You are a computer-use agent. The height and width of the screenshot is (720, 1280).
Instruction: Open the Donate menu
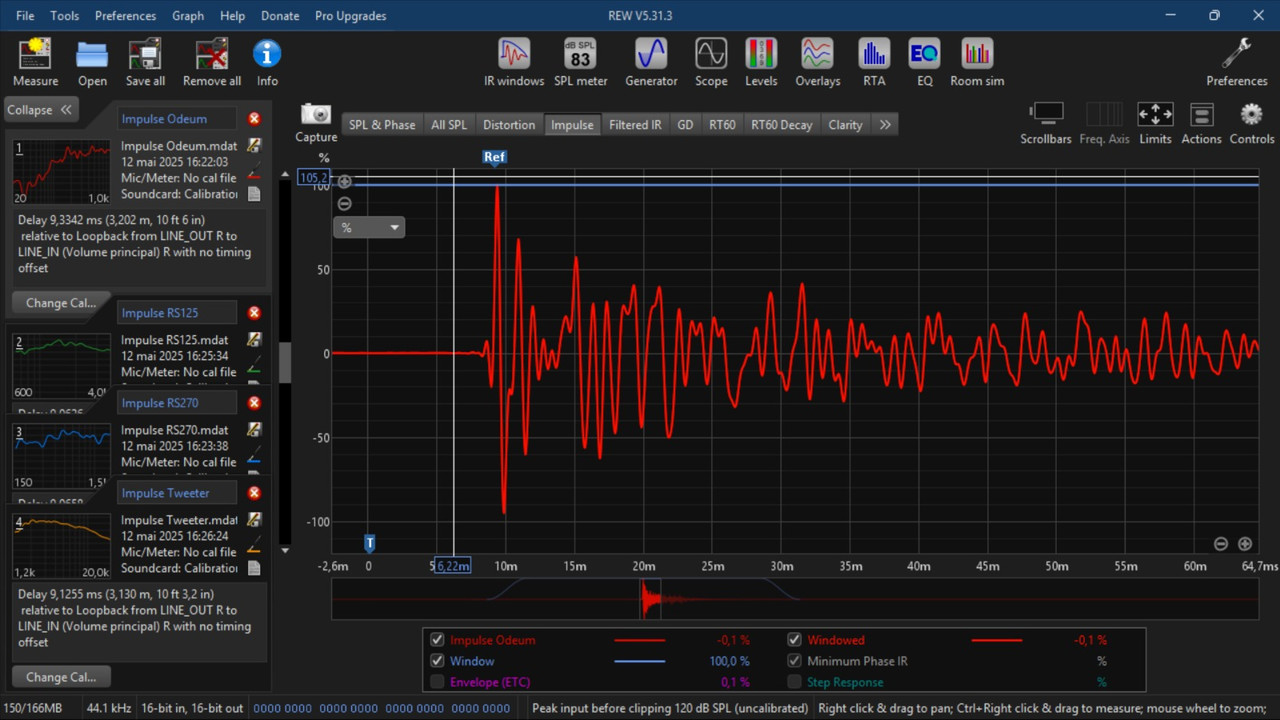(280, 16)
